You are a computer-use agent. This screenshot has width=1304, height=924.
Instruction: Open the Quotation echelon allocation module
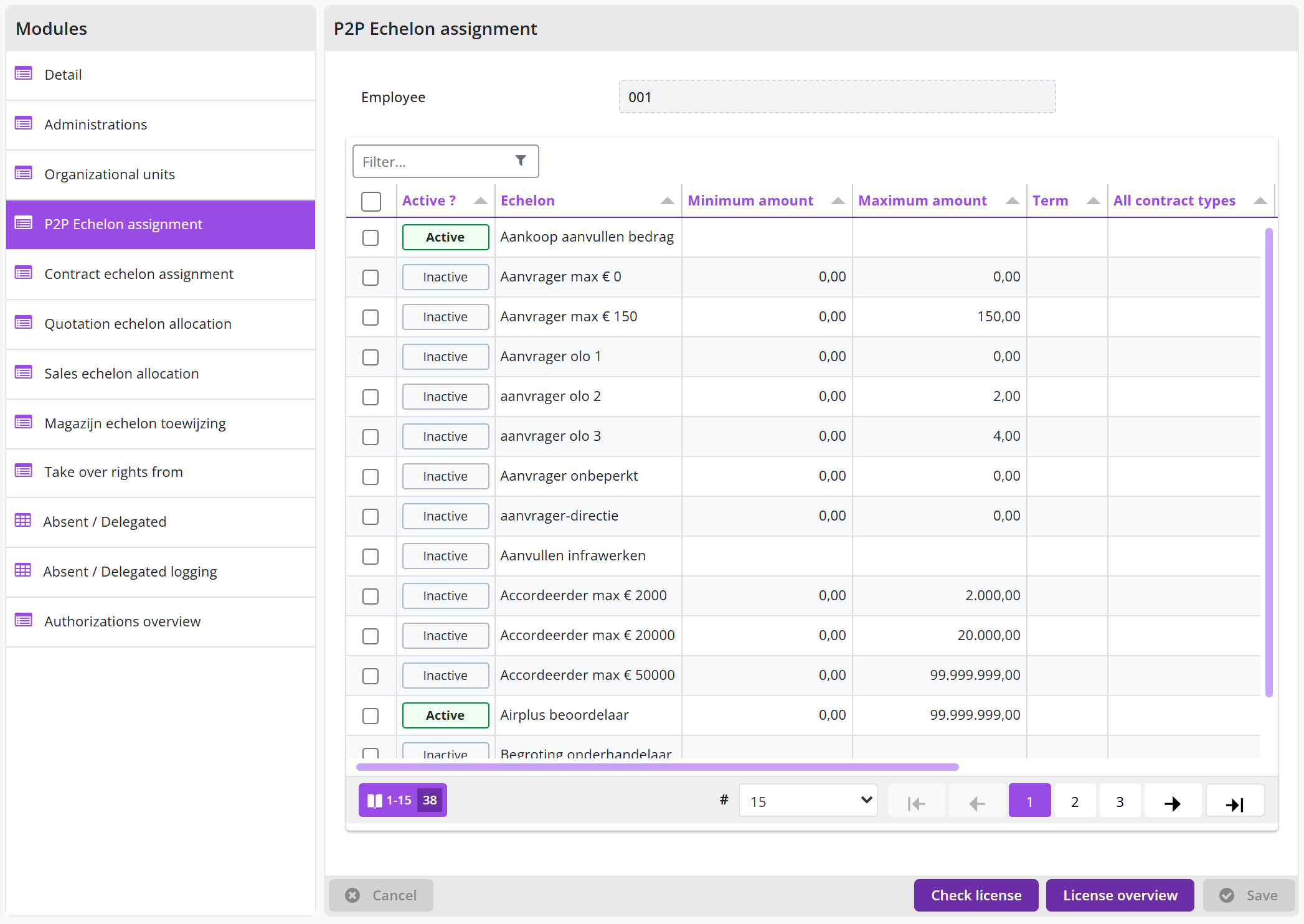point(161,324)
